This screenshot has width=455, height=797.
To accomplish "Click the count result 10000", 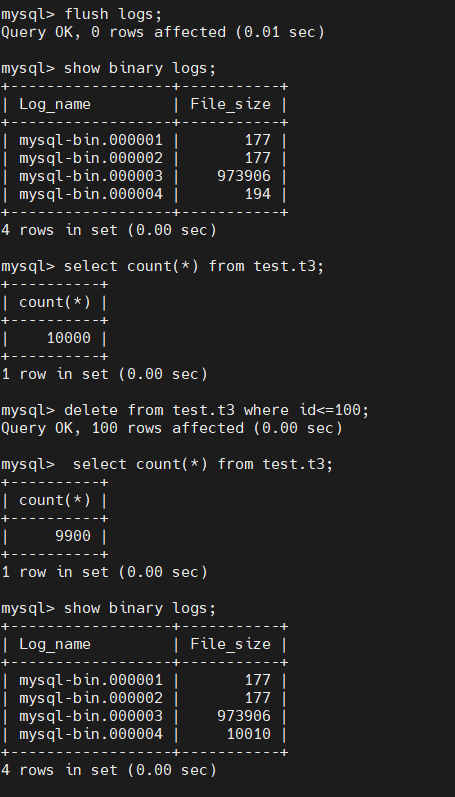I will pos(69,338).
